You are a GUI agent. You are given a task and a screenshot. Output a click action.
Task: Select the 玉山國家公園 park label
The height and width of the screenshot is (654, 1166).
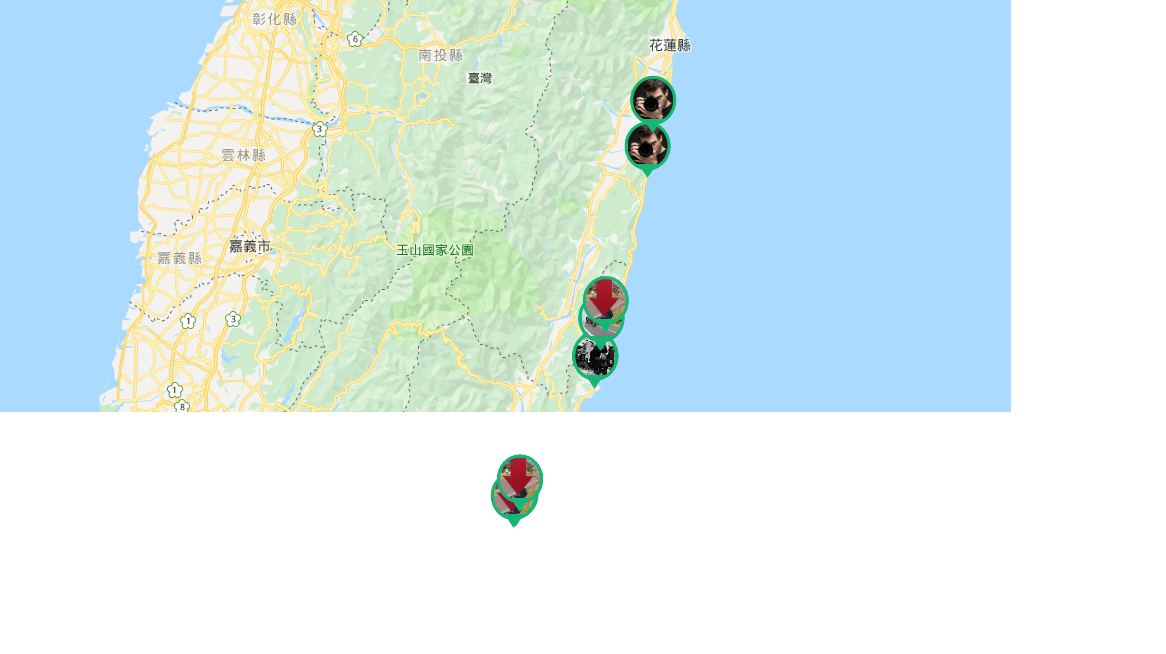pos(435,250)
